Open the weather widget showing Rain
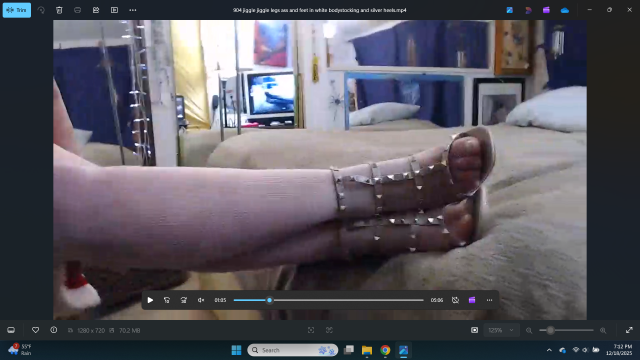This screenshot has height=360, width=640. click(20, 350)
